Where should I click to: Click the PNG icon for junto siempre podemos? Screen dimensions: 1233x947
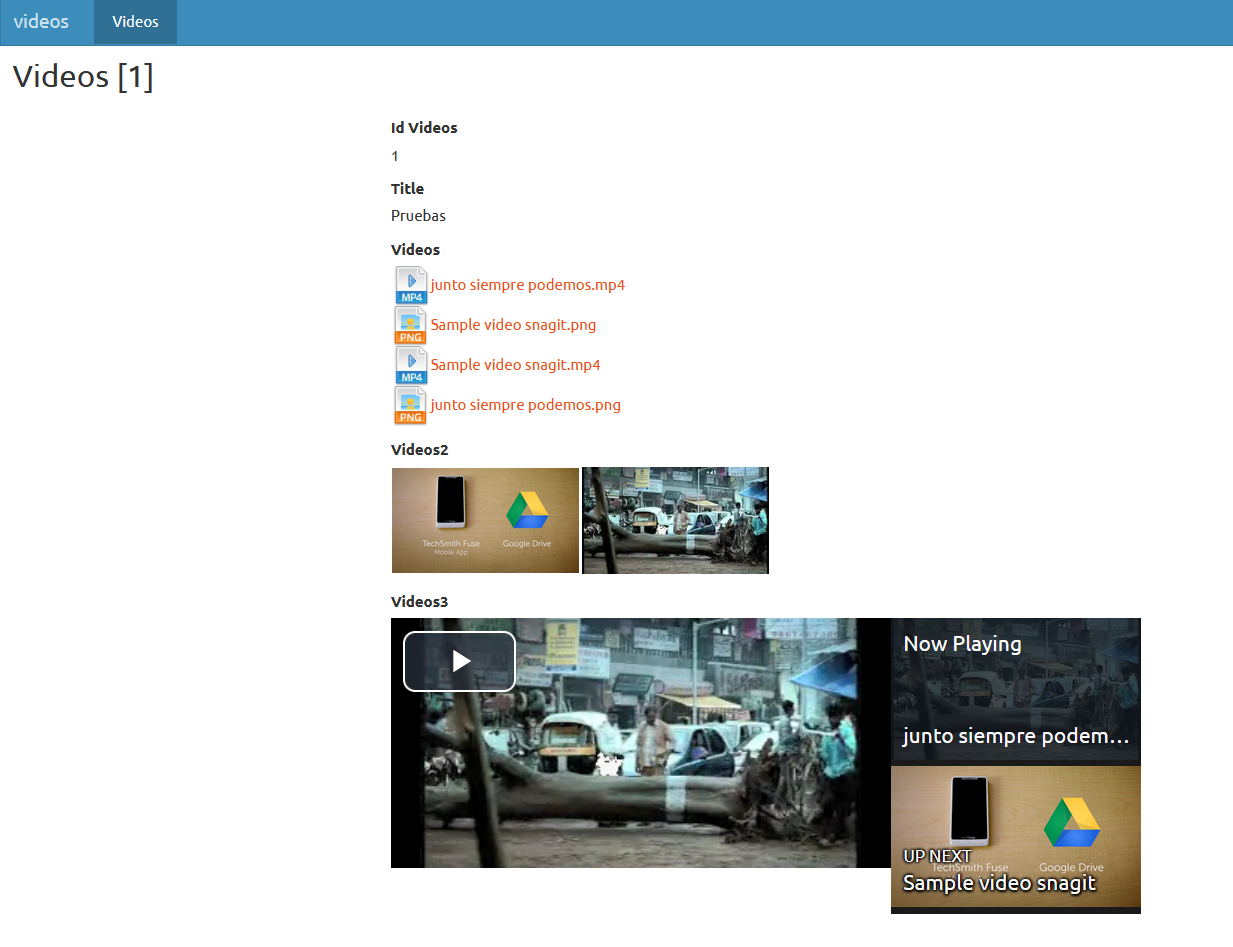411,405
